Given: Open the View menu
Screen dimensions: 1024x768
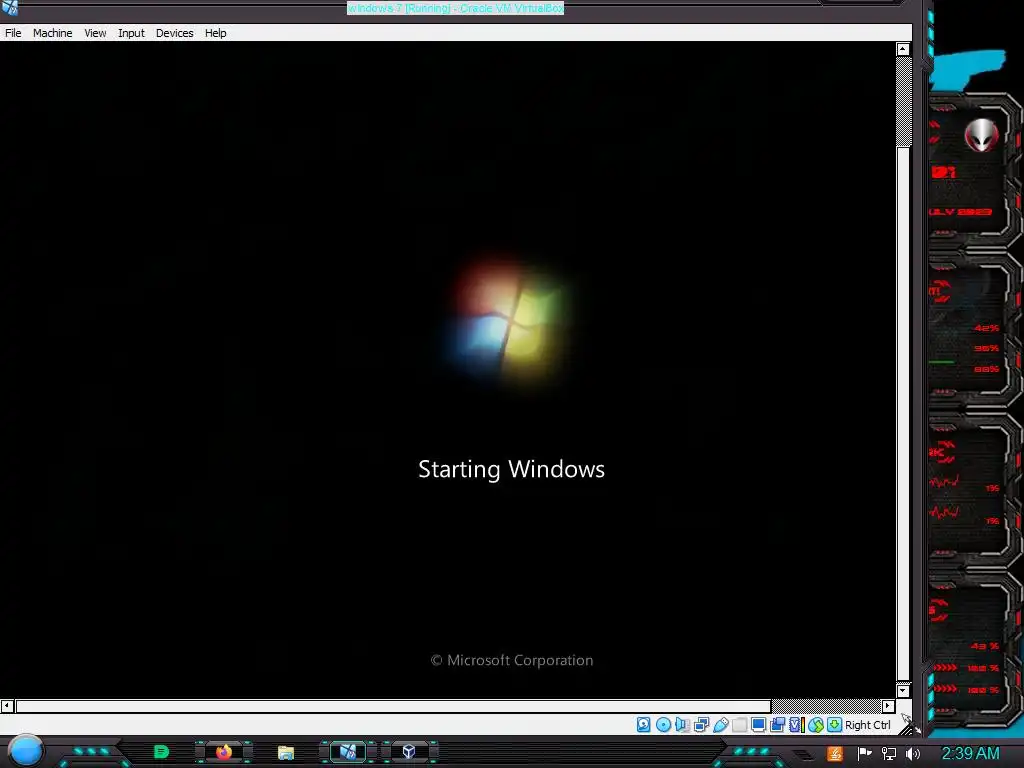Looking at the screenshot, I should 95,33.
